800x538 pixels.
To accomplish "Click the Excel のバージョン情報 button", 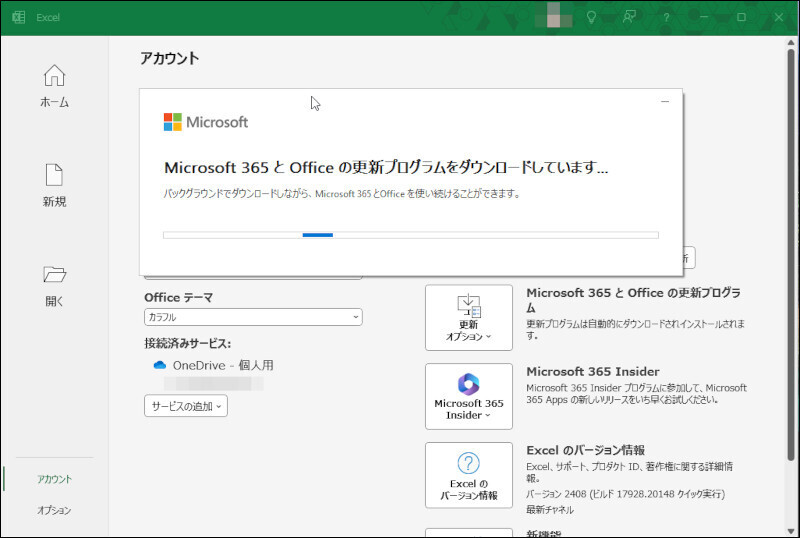I will pos(468,475).
